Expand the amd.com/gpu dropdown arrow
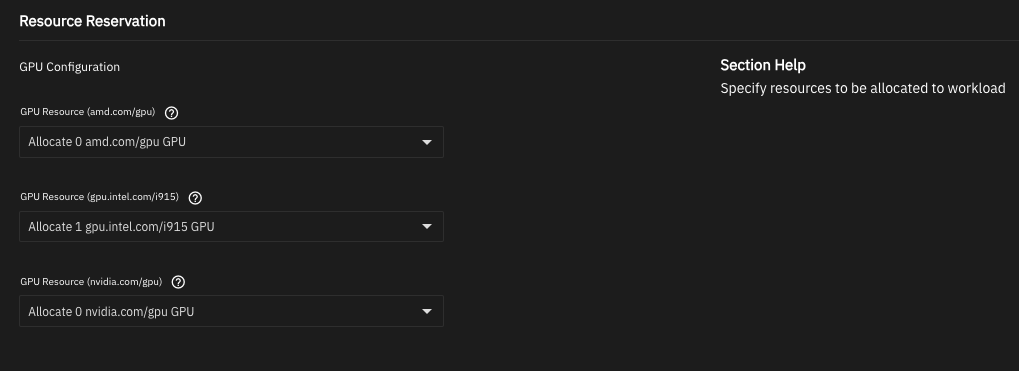Viewport: 1019px width, 371px height. (x=427, y=142)
